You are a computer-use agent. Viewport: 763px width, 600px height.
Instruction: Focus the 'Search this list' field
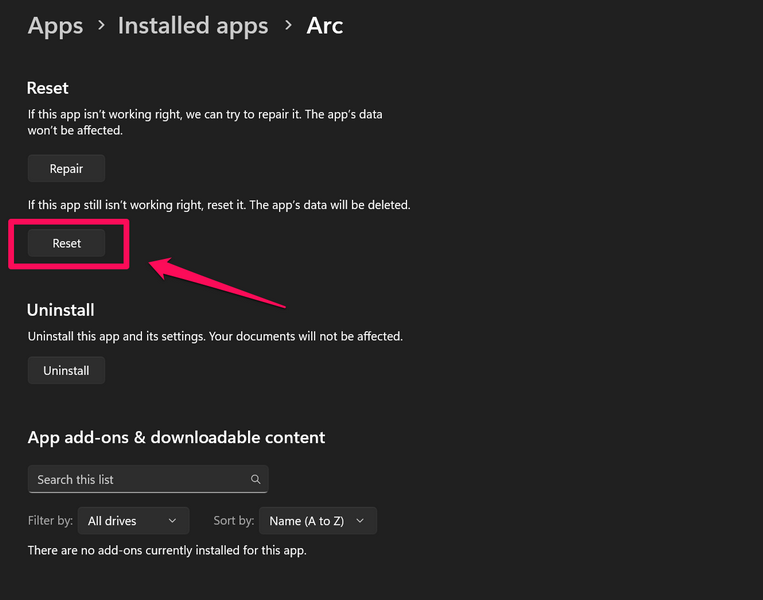(x=140, y=480)
